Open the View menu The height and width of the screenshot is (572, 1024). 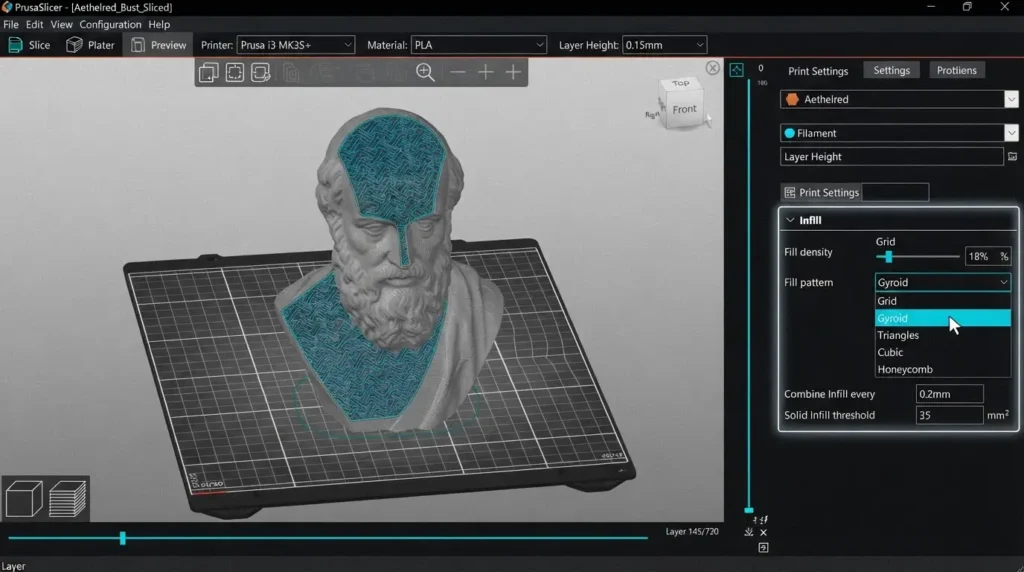[x=61, y=24]
